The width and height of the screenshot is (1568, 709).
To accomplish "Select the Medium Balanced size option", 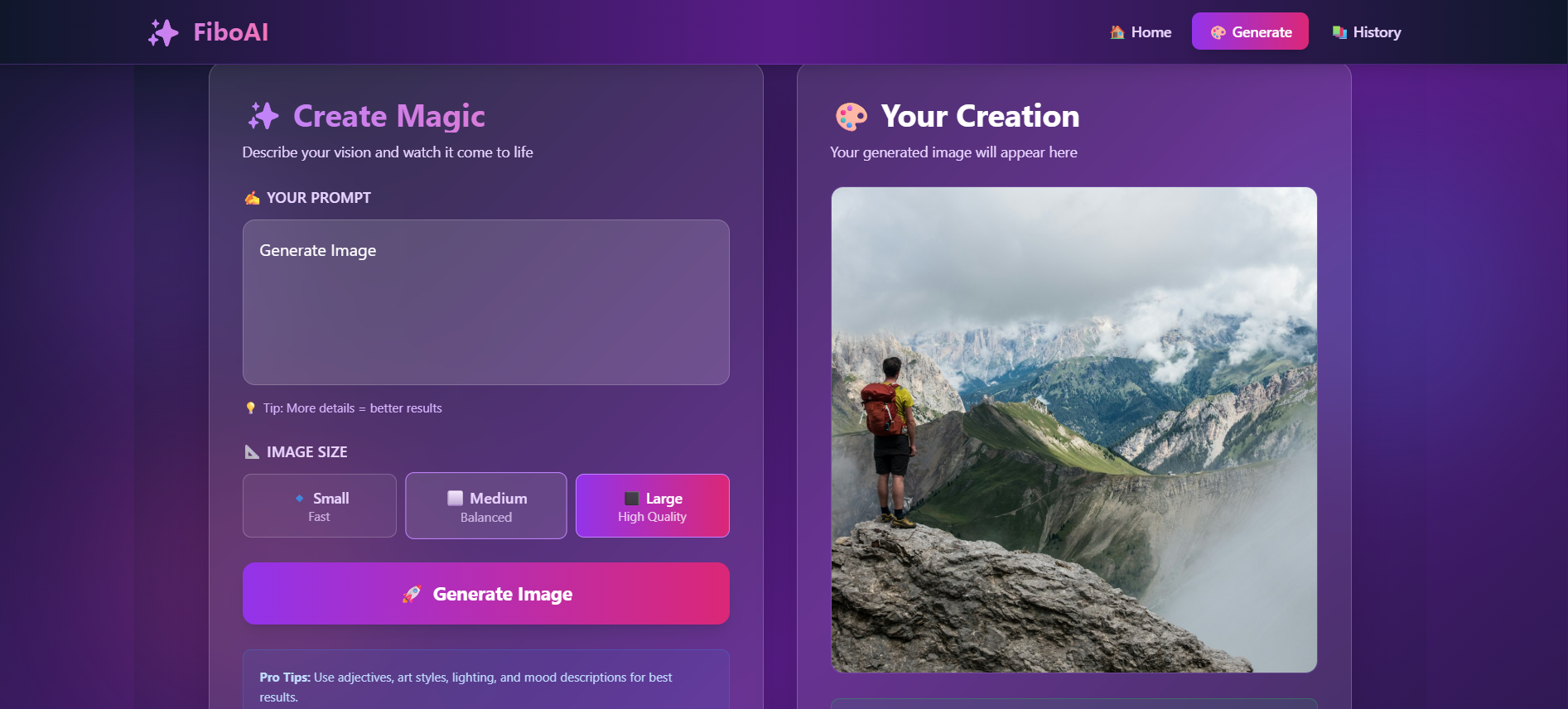I will tap(486, 506).
